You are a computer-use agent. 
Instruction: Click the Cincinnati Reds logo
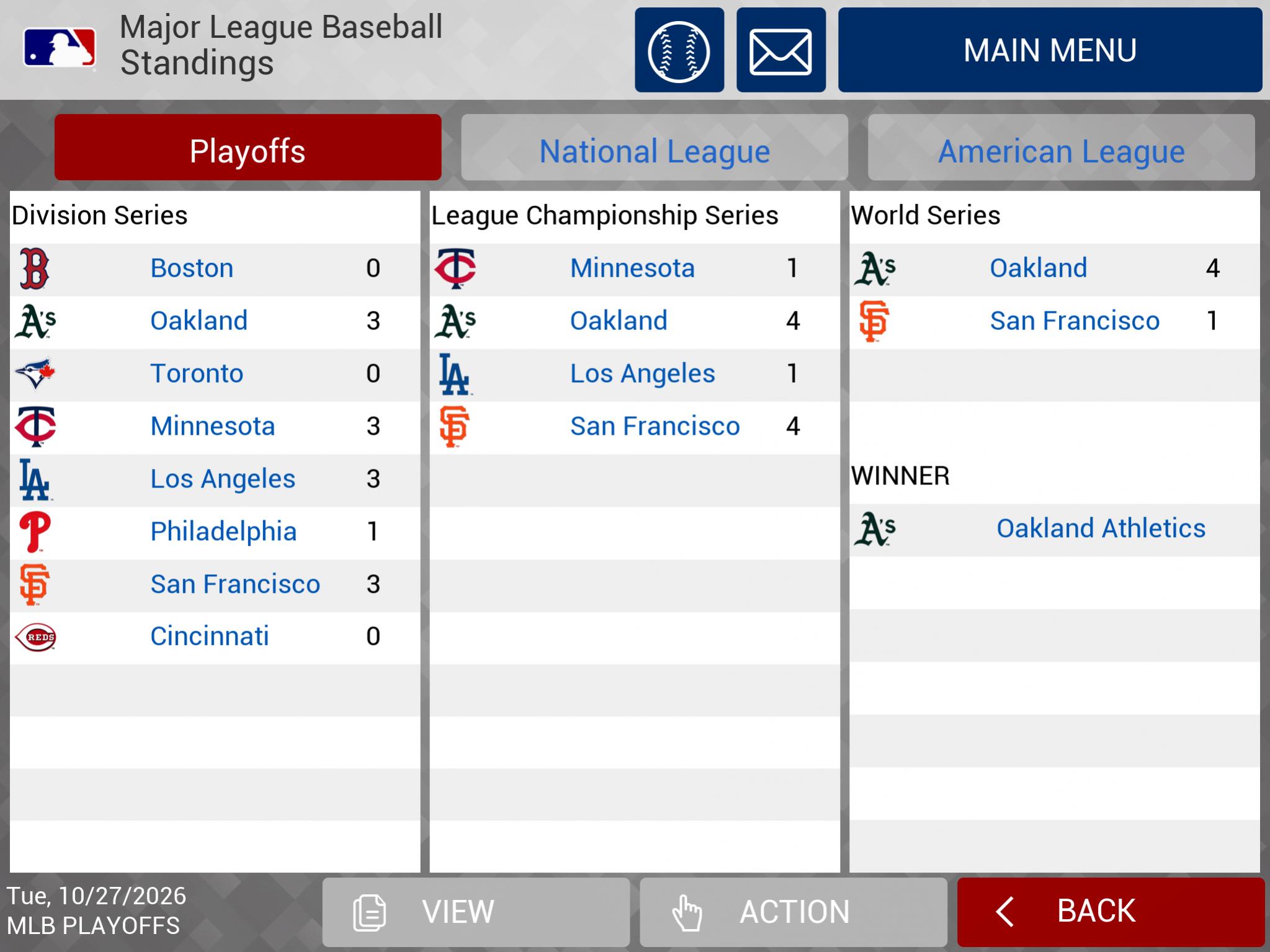coord(35,637)
